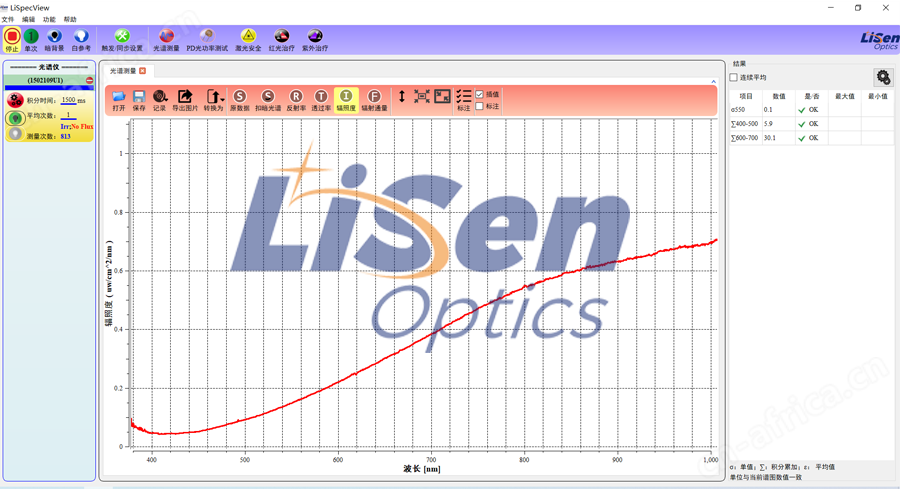Viewport: 900px width, 489px height.
Task: Open 转换为 convert dropdown
Action: (214, 100)
